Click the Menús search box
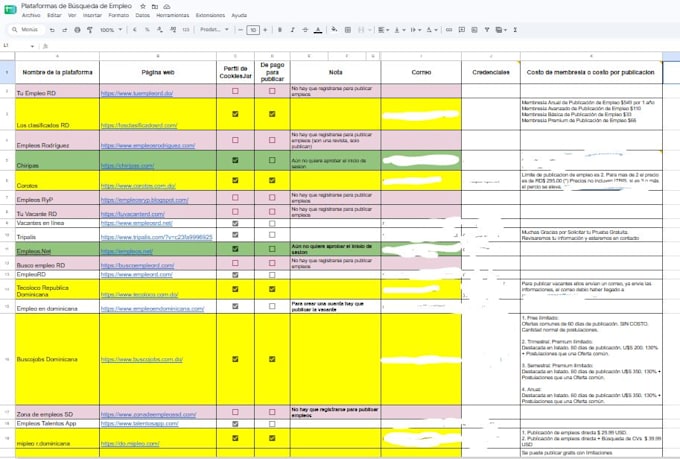The width and height of the screenshot is (680, 459). pyautogui.click(x=26, y=30)
